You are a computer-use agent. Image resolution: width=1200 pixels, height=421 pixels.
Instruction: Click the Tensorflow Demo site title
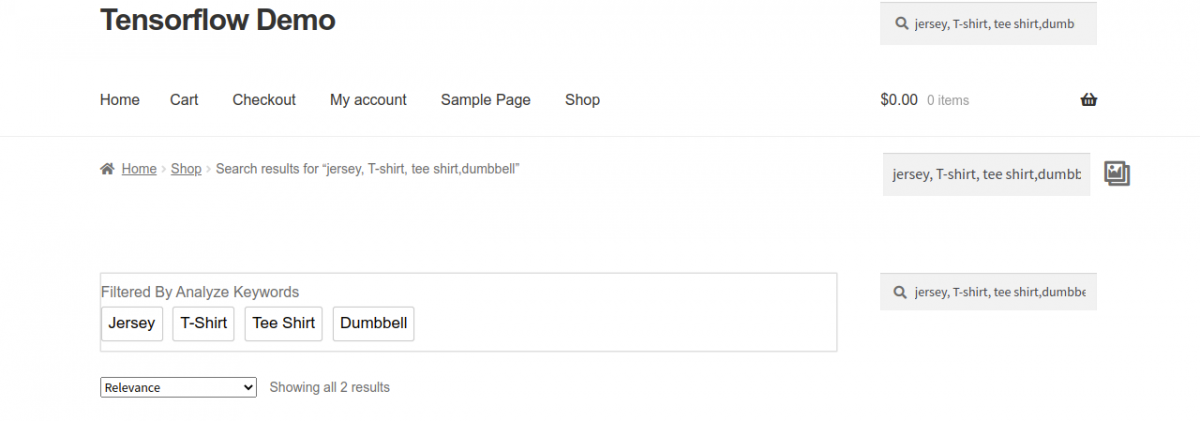click(x=218, y=20)
